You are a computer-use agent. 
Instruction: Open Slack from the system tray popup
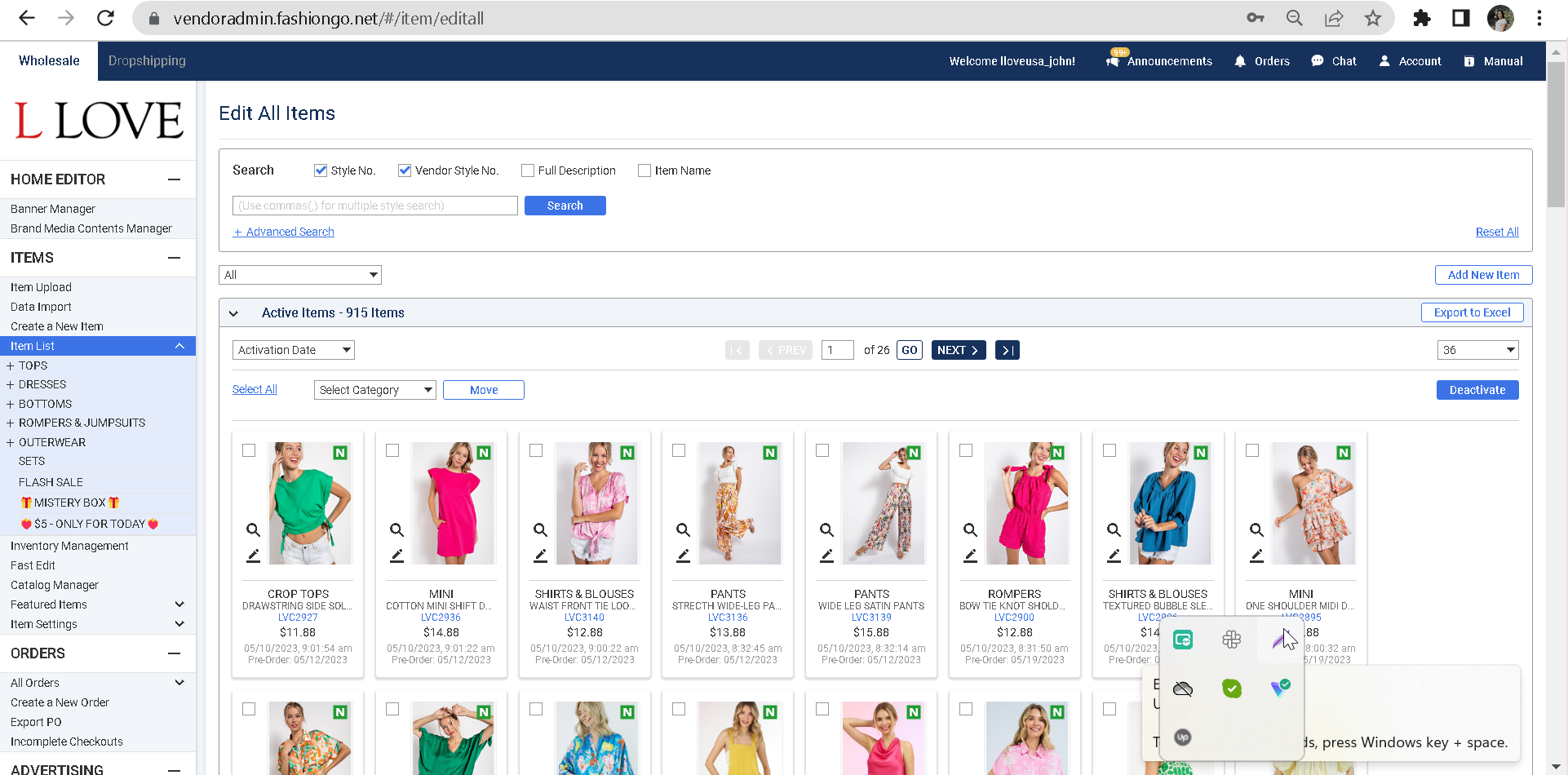click(1232, 640)
